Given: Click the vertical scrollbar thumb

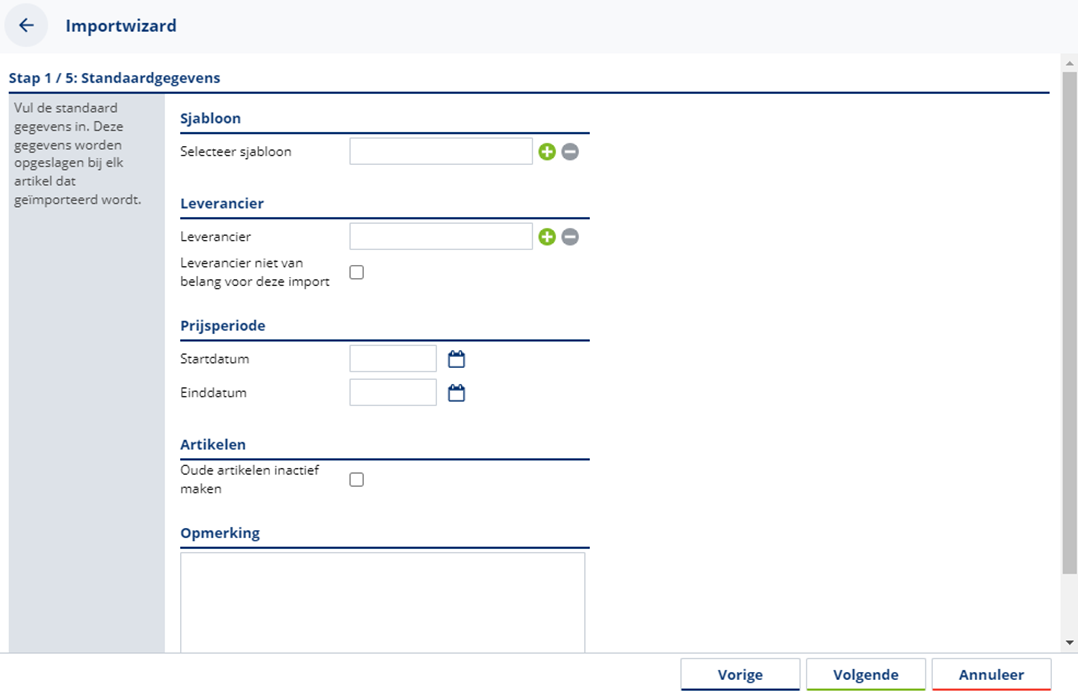Looking at the screenshot, I should [1069, 320].
